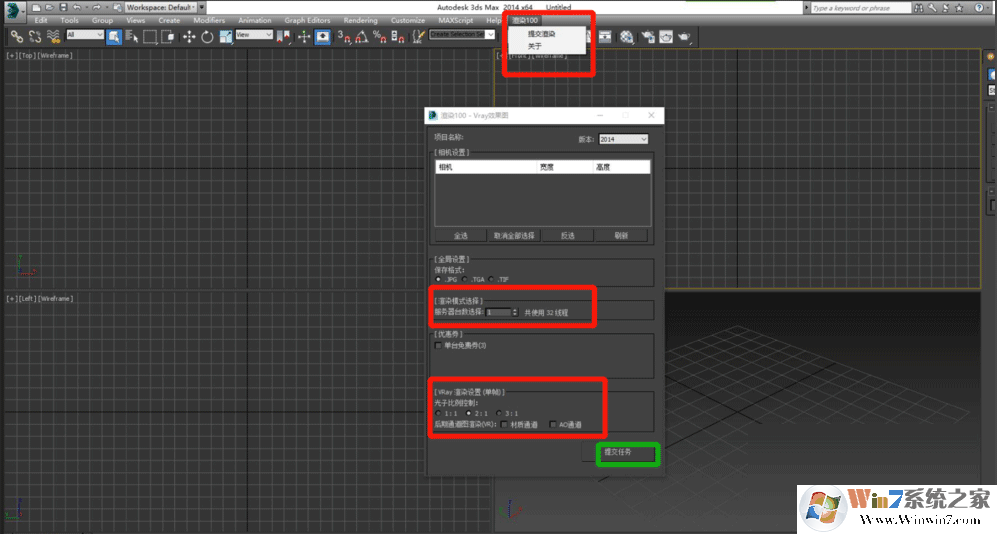Enable the 单台免费券(3) checkbox
This screenshot has height=534, width=997.
(438, 345)
